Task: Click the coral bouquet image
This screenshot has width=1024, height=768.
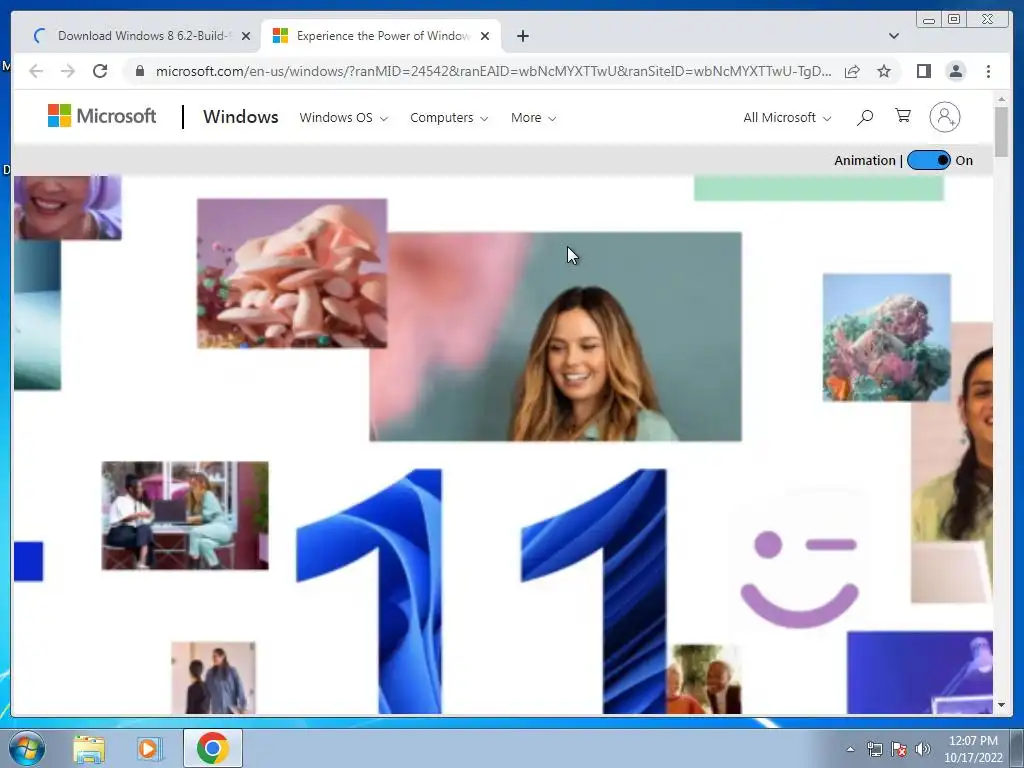Action: [x=886, y=337]
